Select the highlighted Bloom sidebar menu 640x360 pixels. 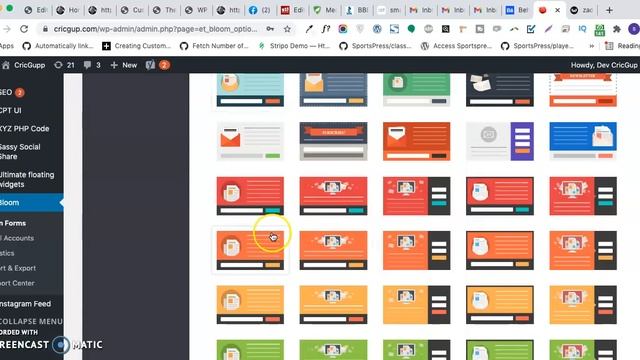tap(31, 202)
